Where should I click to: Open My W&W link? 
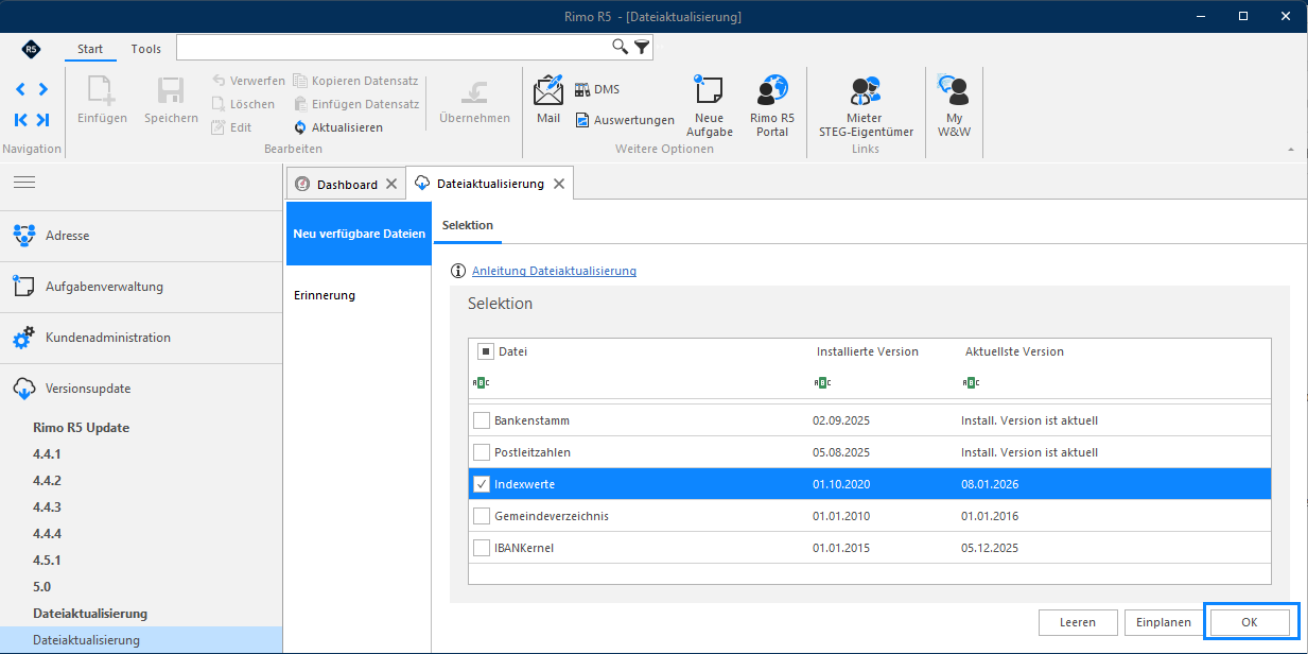point(954,106)
